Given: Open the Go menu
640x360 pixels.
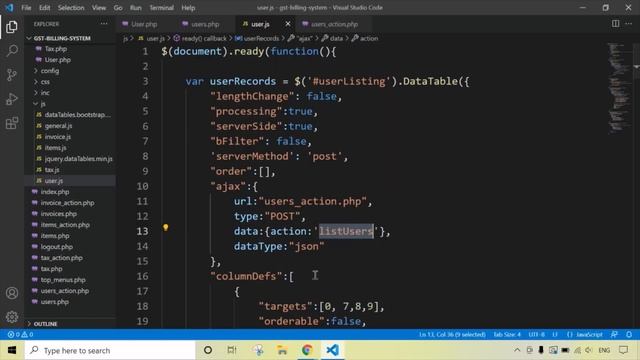Looking at the screenshot, I should [118, 7].
